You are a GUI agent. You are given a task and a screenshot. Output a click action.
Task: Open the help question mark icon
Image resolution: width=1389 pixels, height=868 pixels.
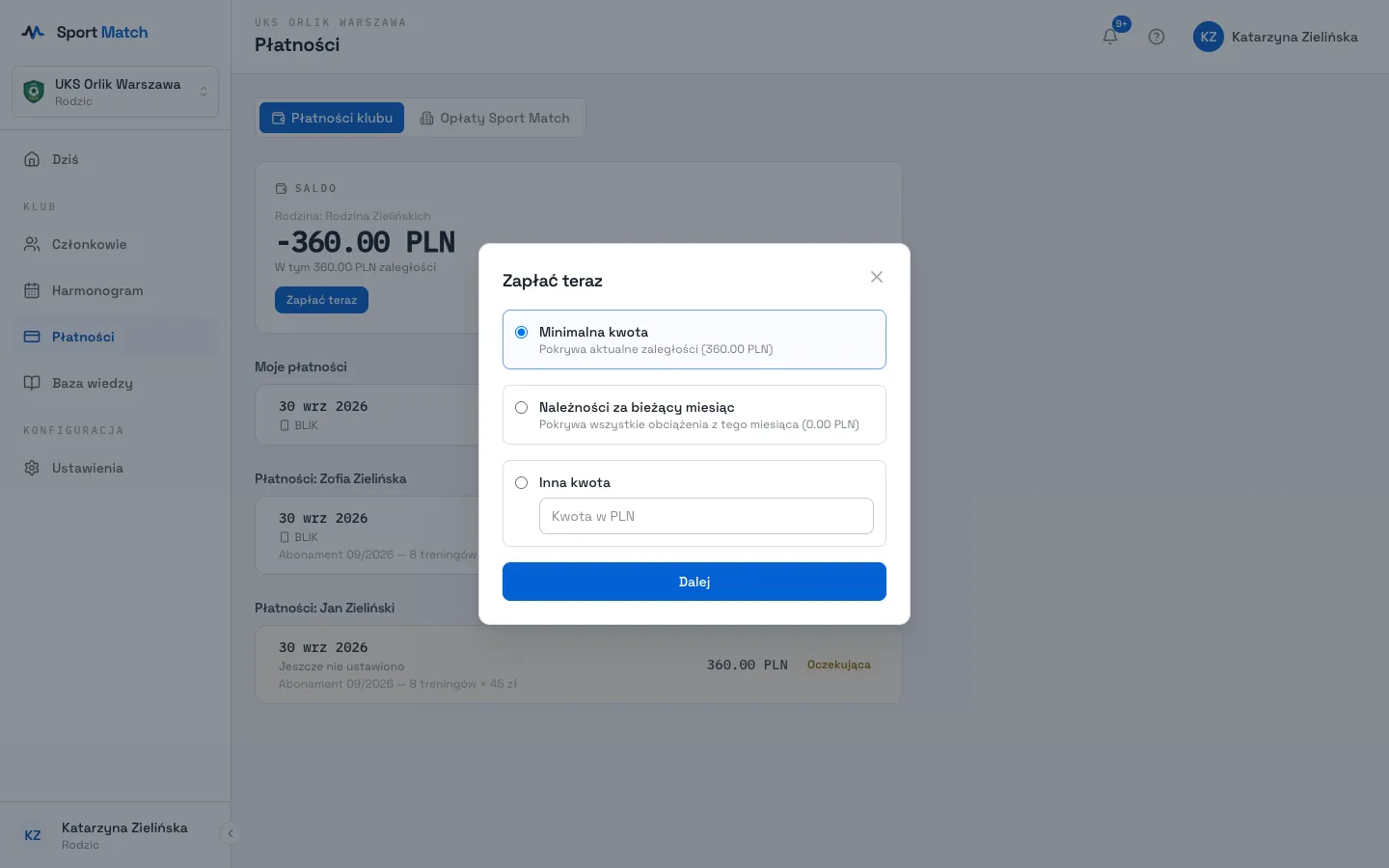pos(1157,37)
